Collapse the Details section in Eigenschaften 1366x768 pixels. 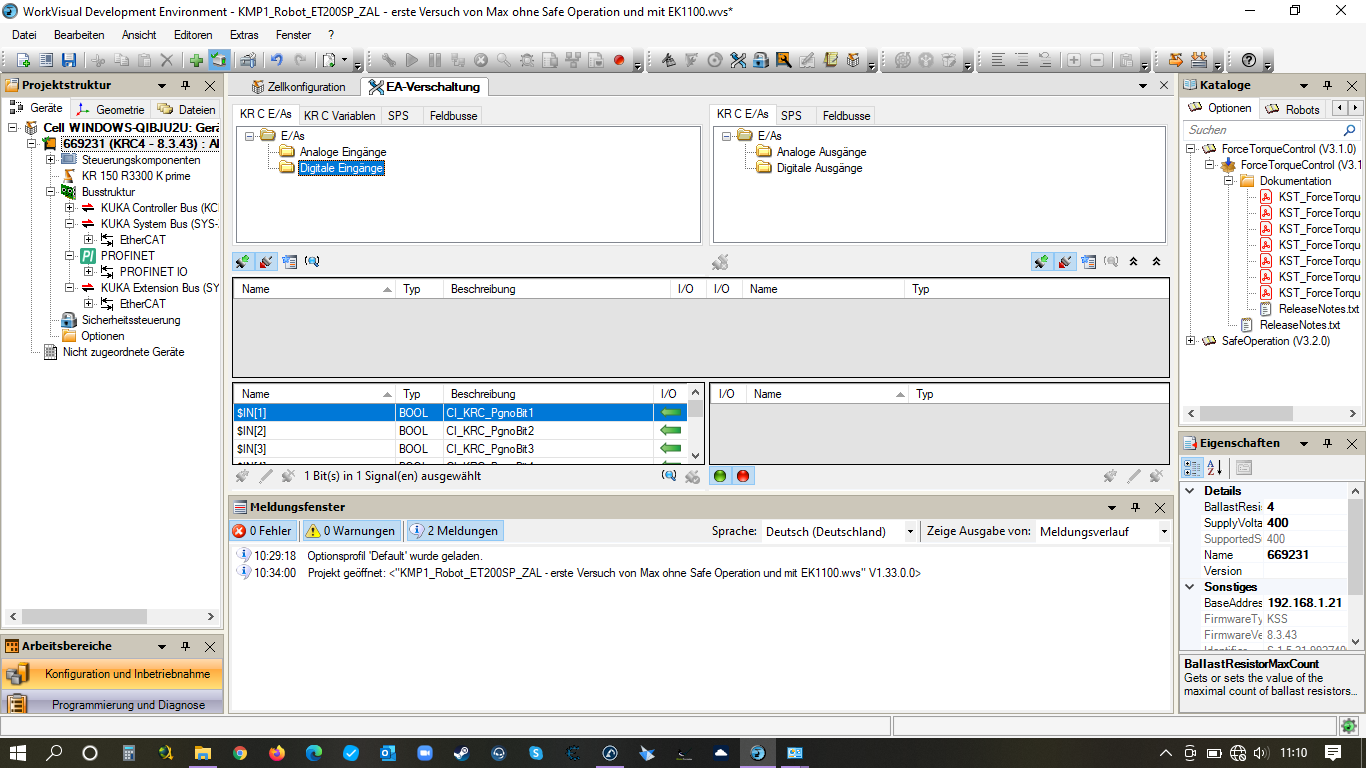pos(1190,491)
